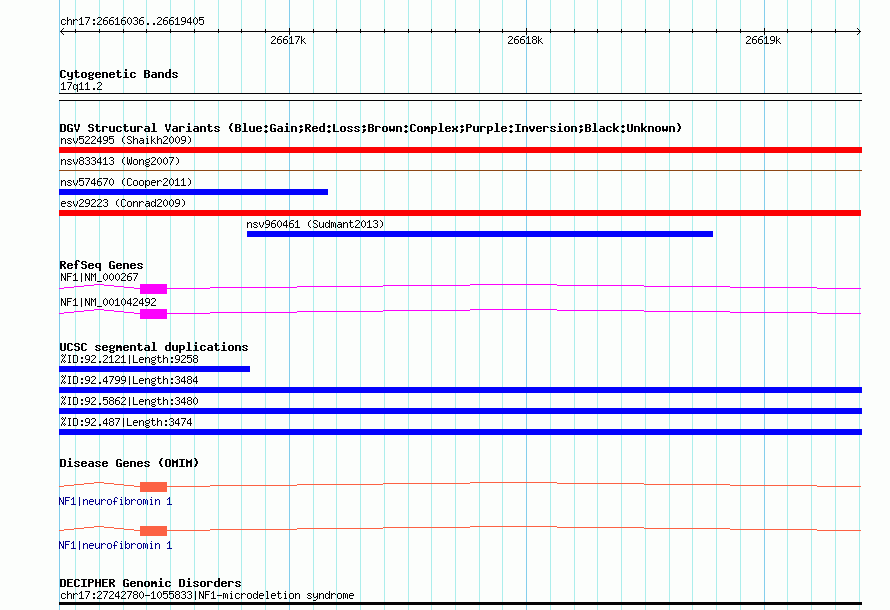Image resolution: width=890 pixels, height=610 pixels.
Task: Select the %ID:92.487|Length:3474 duplication label
Action: pyautogui.click(x=126, y=422)
